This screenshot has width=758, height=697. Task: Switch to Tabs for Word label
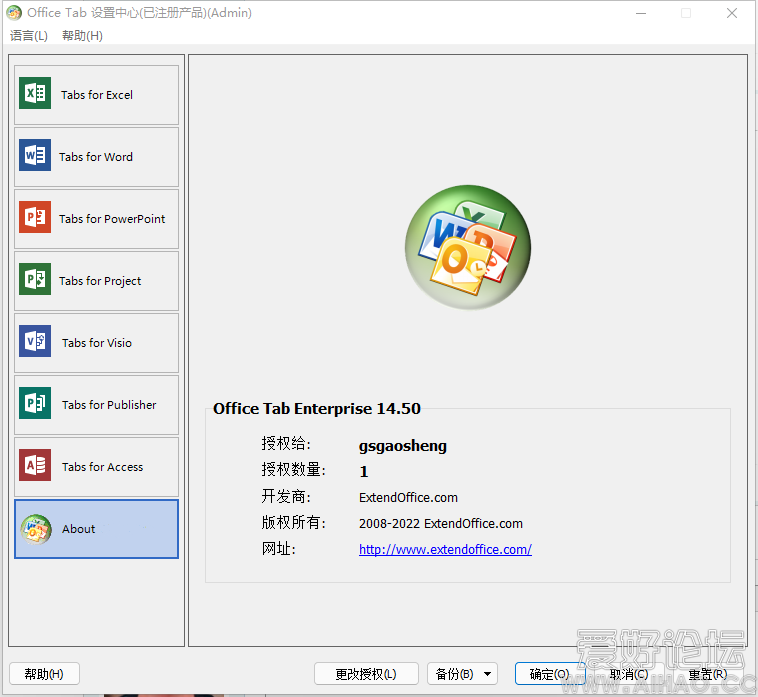96,157
